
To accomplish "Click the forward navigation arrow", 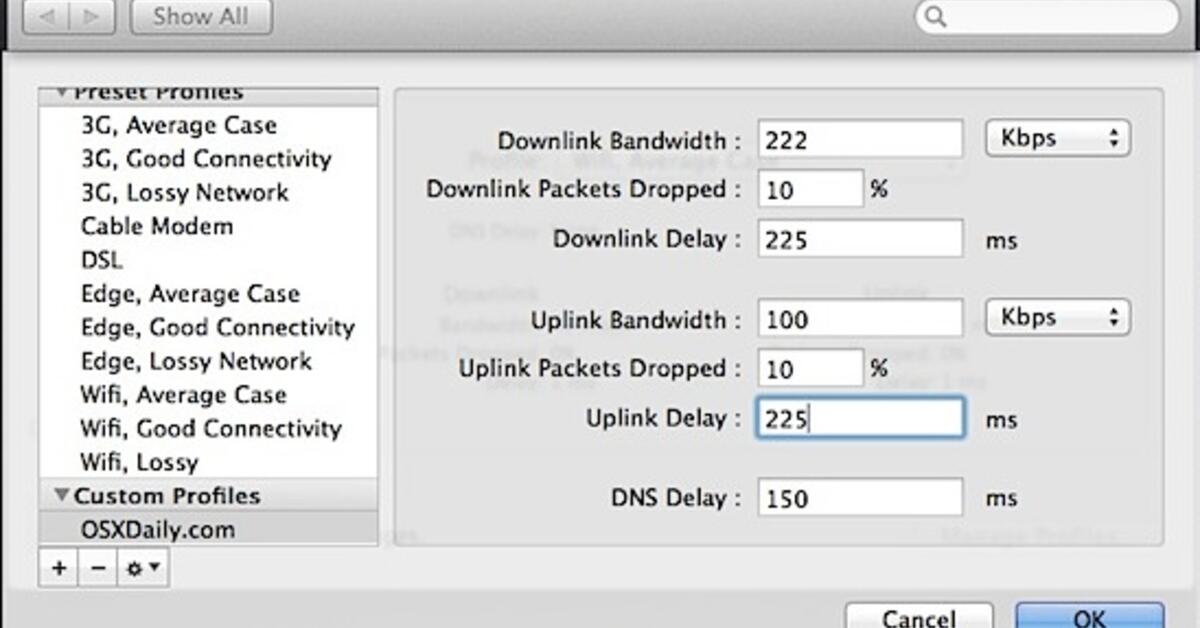I will (93, 18).
